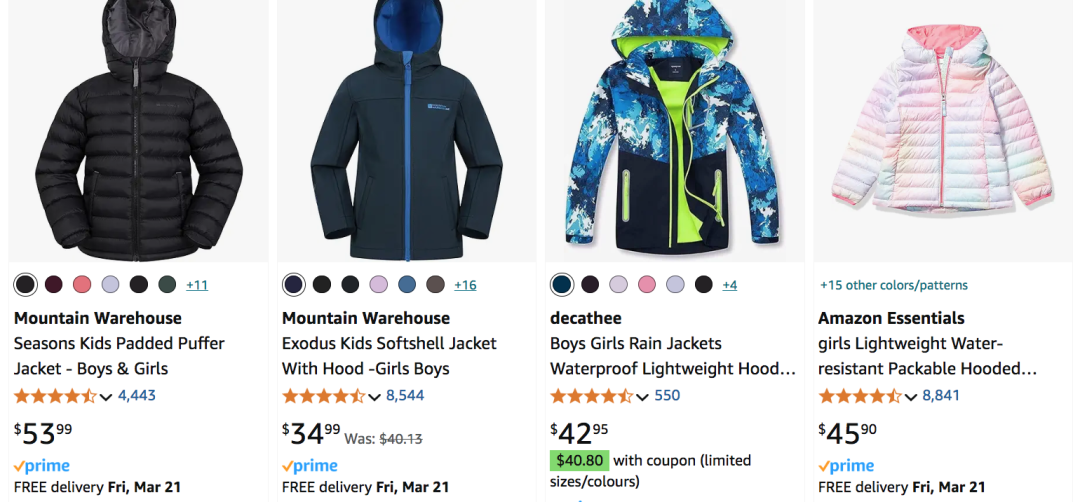Pick the blue swatch for Exodus Softshell Jacket
The width and height of the screenshot is (1080, 502).
tap(407, 284)
